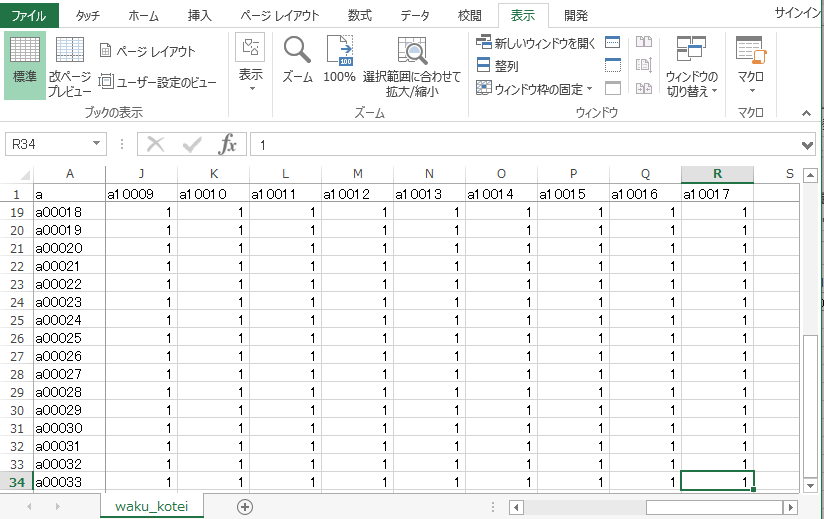The image size is (824, 519).
Task: Click the insert function fx button
Action: [228, 144]
